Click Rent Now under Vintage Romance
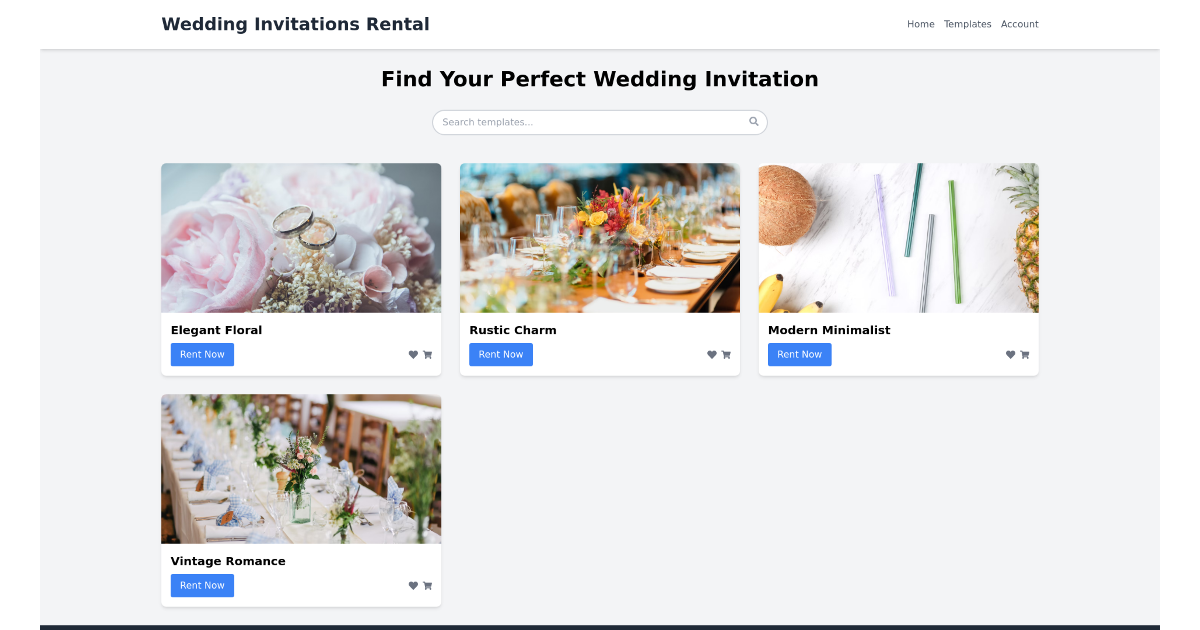1200x630 pixels. click(202, 585)
